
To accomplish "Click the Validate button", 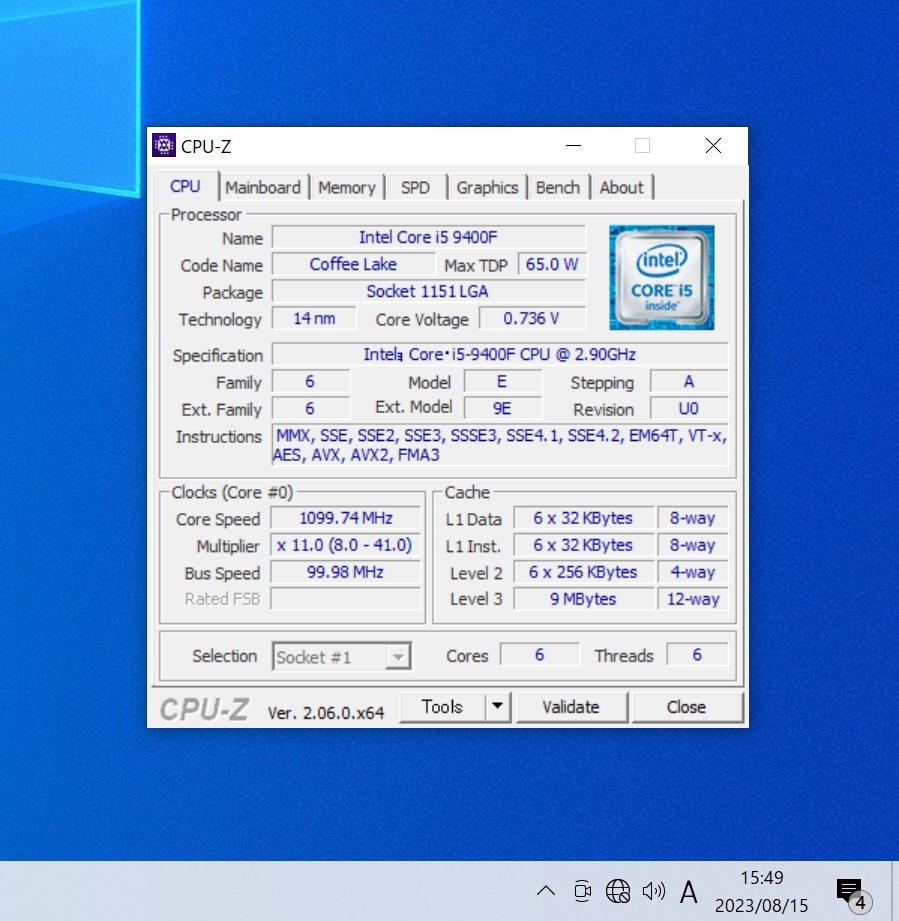I will coord(571,707).
